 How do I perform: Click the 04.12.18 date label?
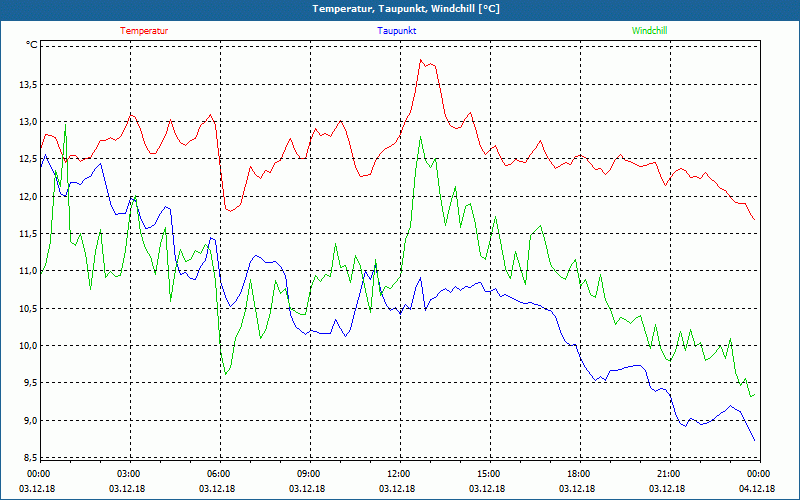pos(757,489)
